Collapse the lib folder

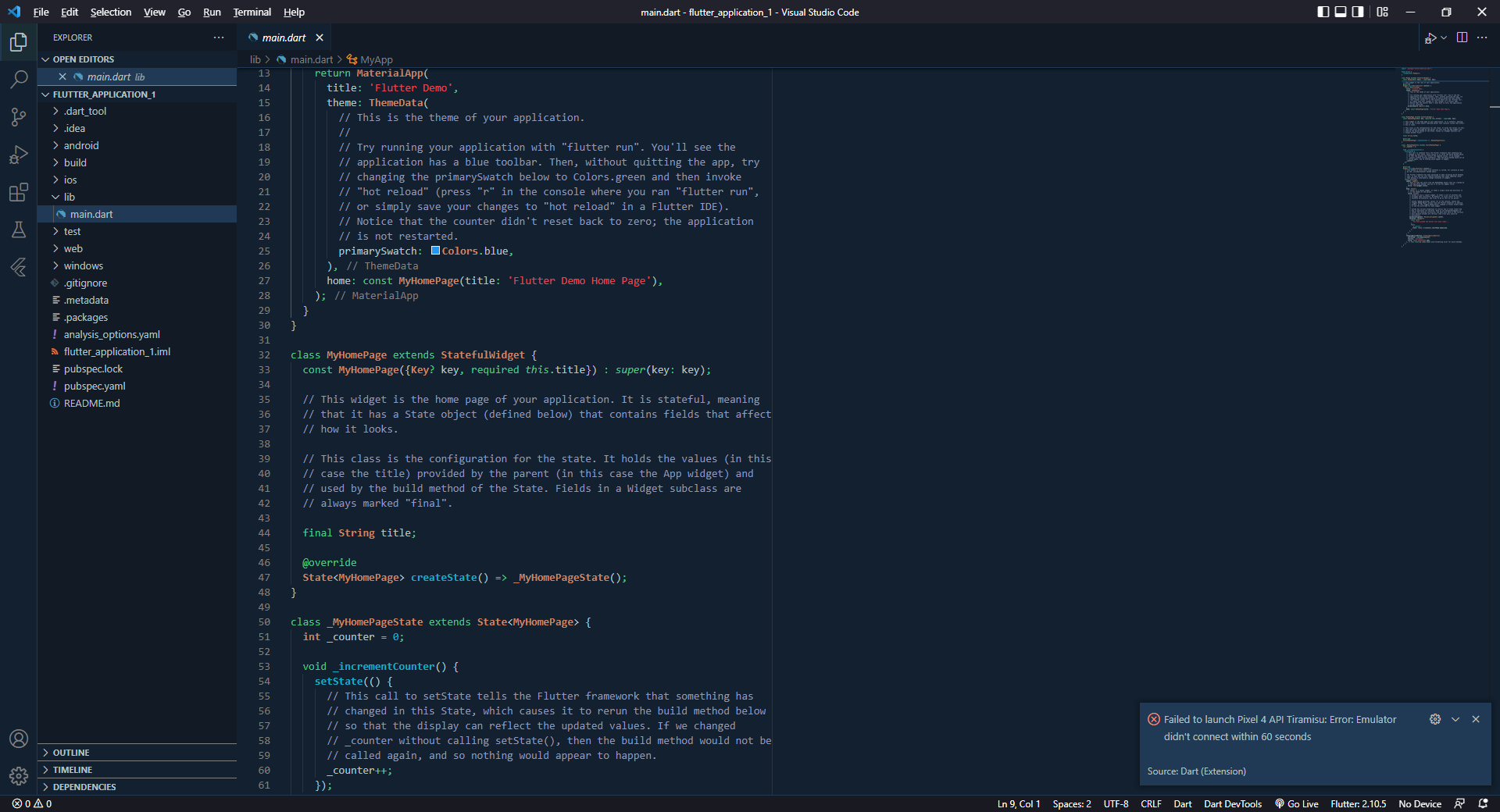[137, 197]
